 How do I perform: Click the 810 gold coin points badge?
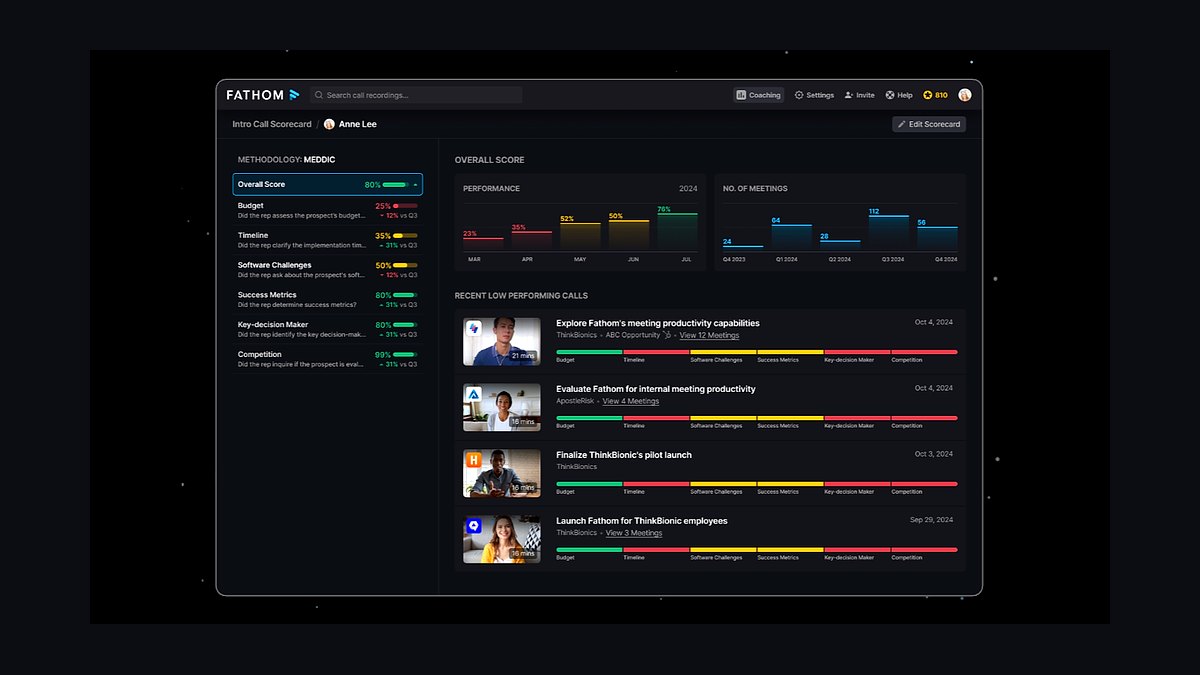coord(935,95)
